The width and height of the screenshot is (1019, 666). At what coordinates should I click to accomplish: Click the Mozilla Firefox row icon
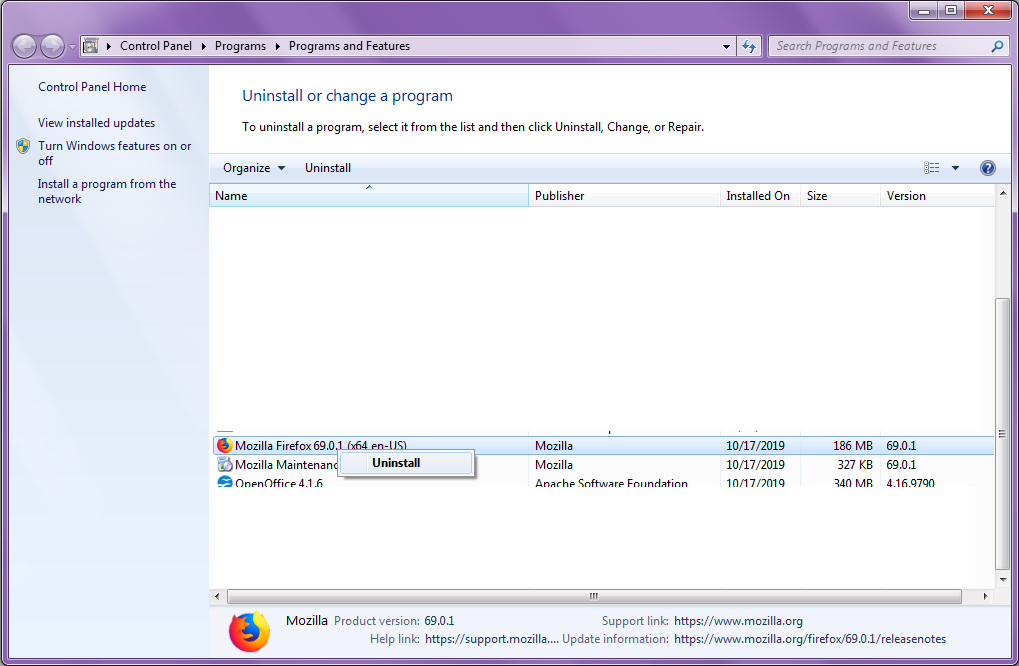tap(224, 445)
